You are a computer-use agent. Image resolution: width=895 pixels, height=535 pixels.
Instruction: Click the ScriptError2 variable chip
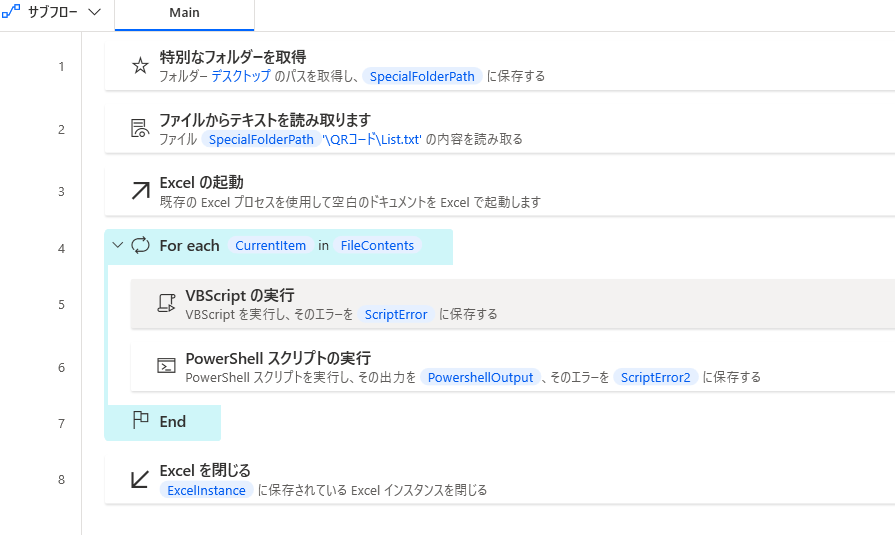(x=656, y=377)
